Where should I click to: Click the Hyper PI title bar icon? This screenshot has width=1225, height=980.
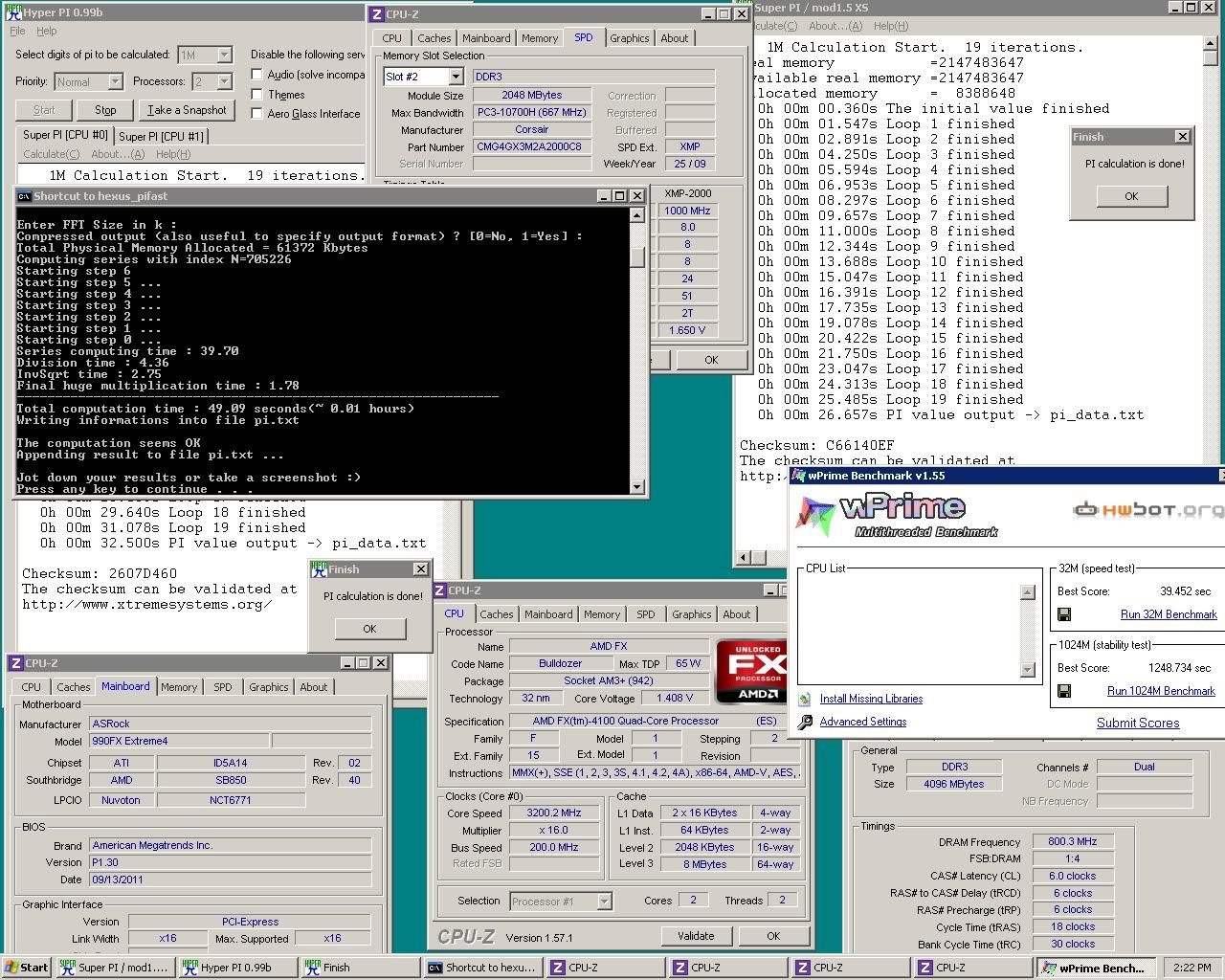pyautogui.click(x=13, y=12)
